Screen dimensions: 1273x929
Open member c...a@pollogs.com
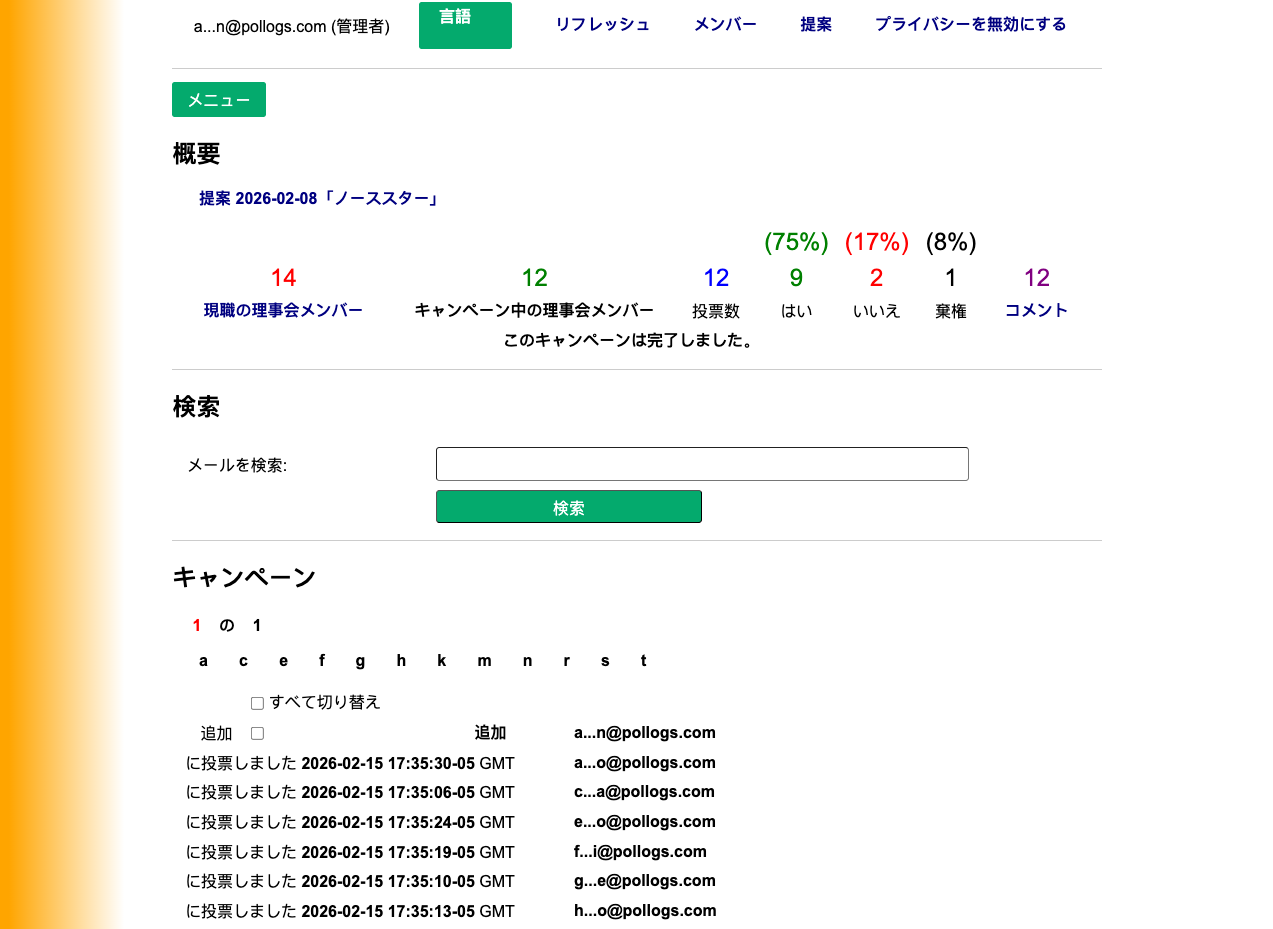point(644,791)
